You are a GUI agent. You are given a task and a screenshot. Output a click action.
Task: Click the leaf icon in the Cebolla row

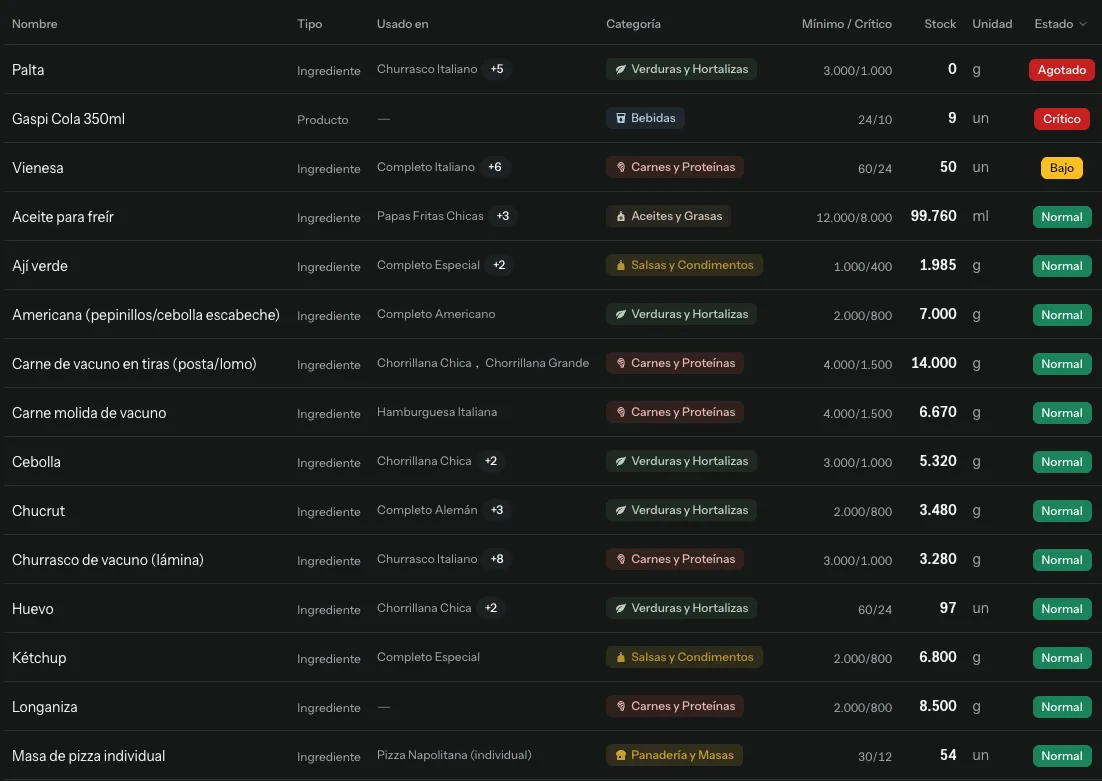(621, 461)
